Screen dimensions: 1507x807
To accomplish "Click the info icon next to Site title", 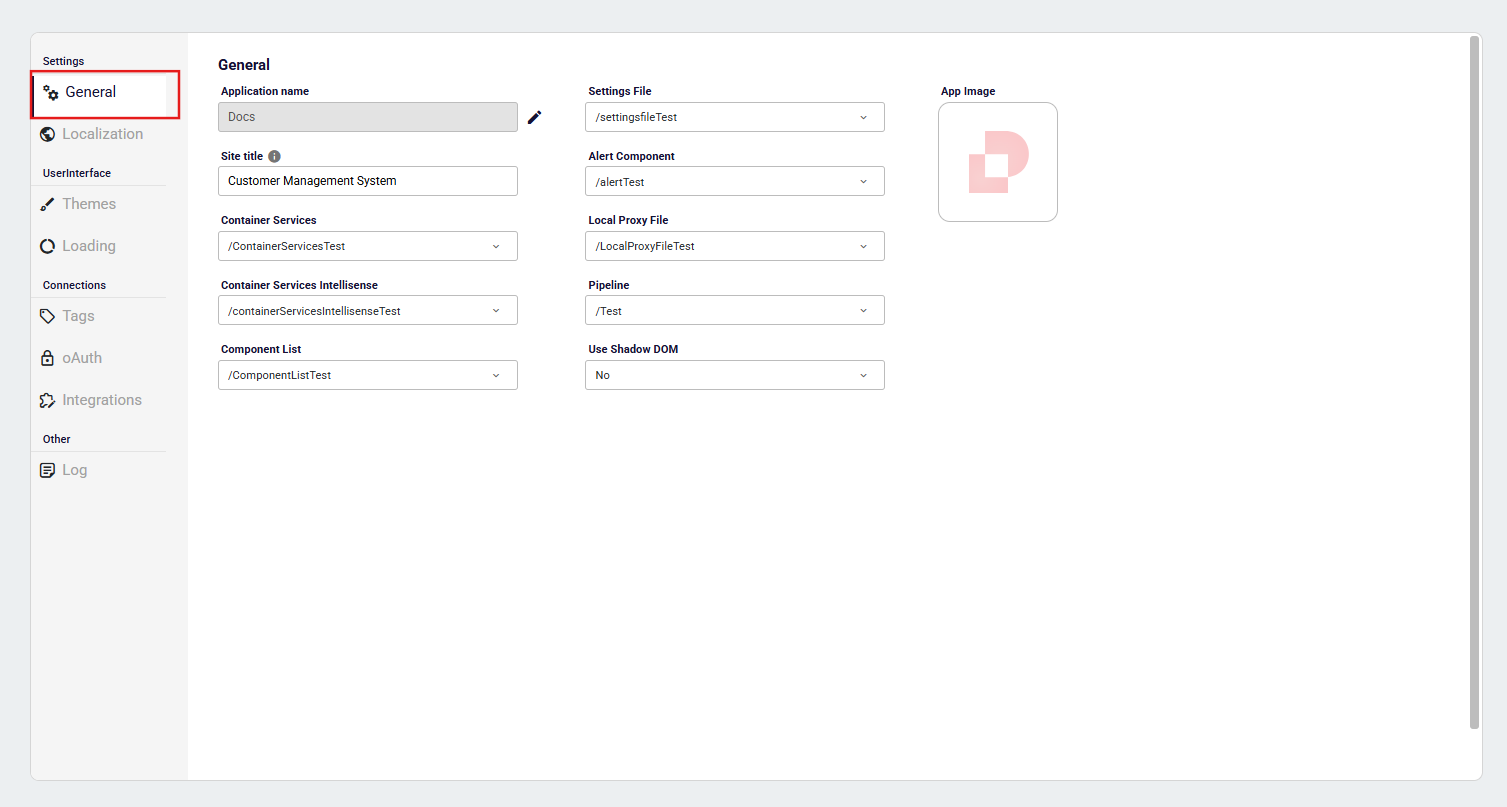I will [274, 157].
